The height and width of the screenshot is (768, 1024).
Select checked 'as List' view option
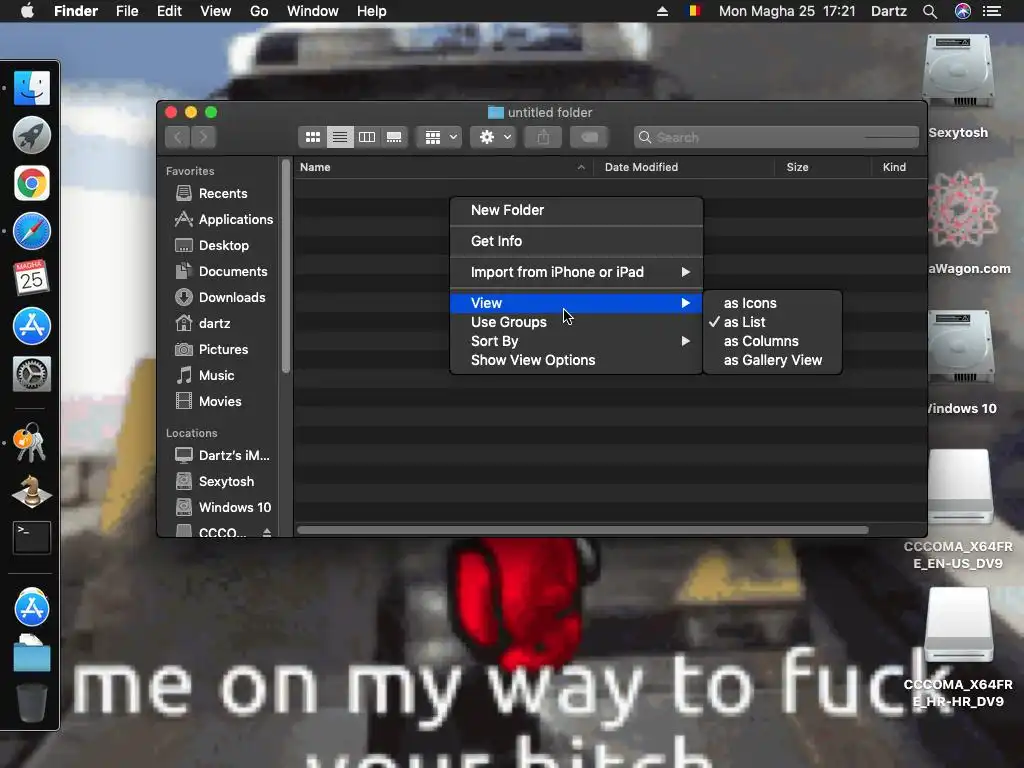tap(773, 322)
